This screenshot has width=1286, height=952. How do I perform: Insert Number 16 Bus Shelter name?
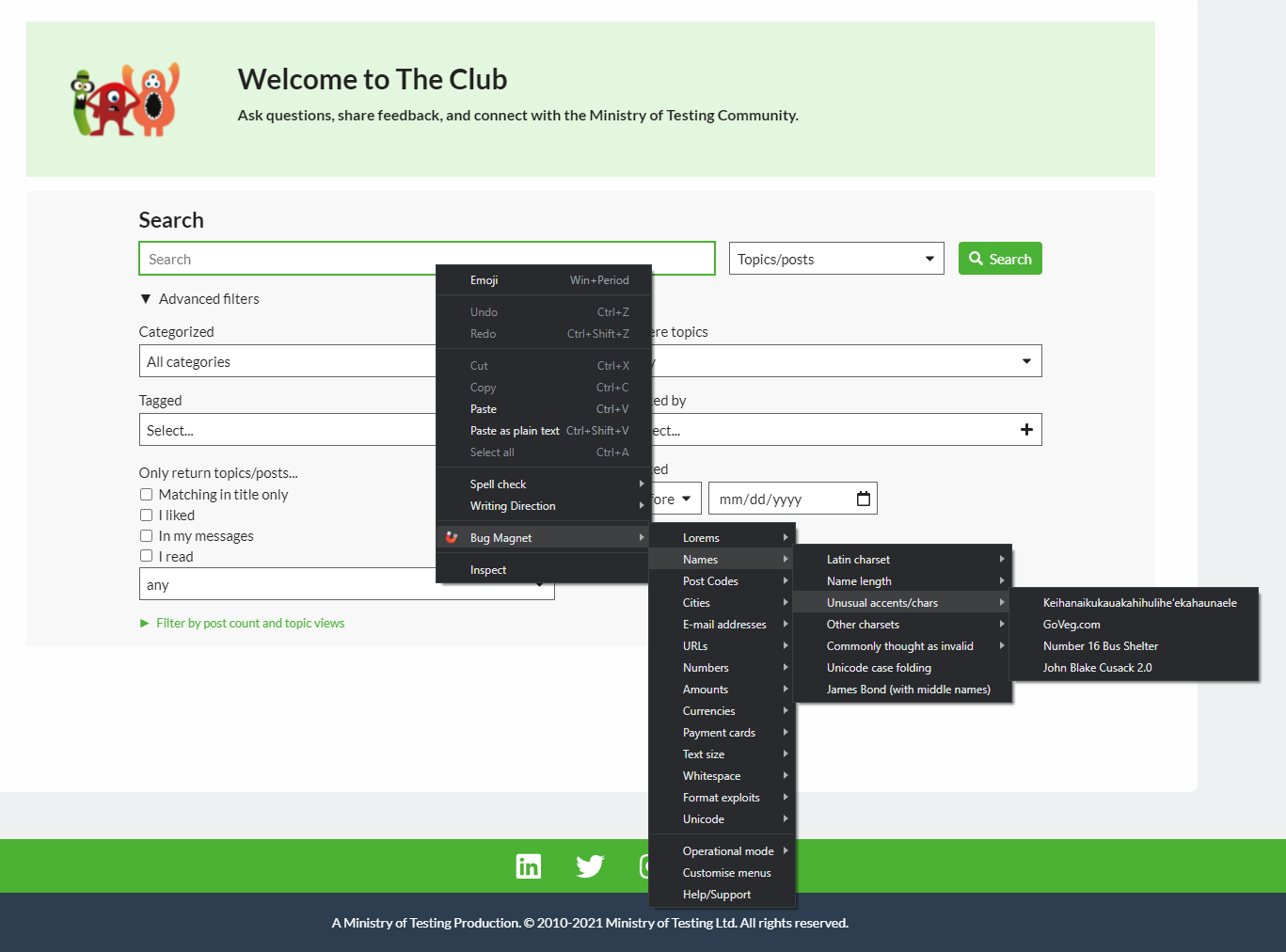(x=1134, y=646)
